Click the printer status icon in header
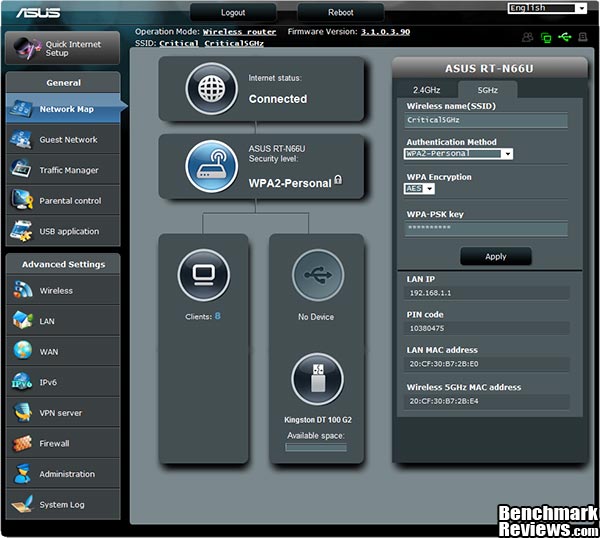This screenshot has height=538, width=600. [582, 37]
